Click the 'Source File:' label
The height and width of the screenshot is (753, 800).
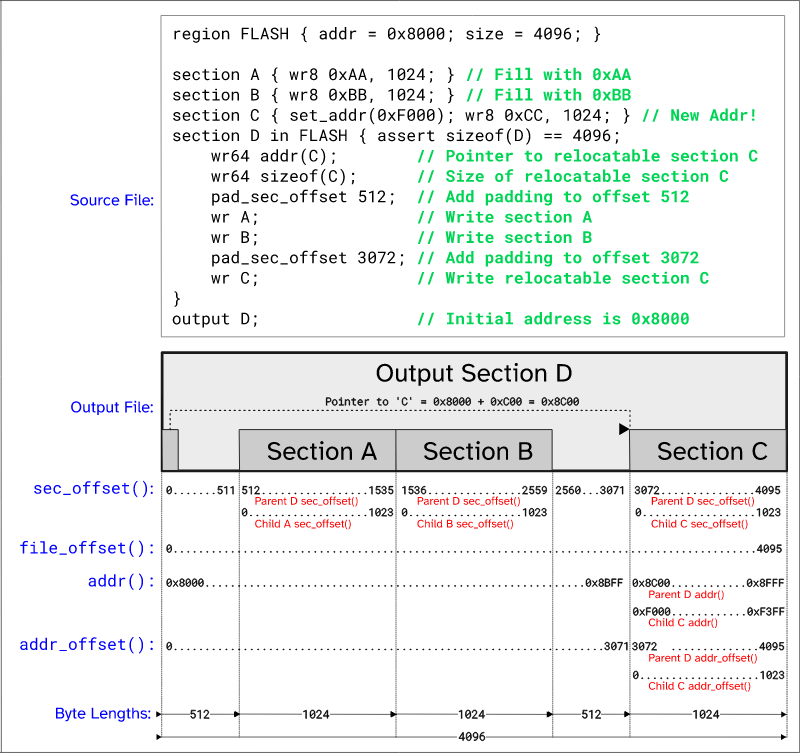click(x=112, y=200)
